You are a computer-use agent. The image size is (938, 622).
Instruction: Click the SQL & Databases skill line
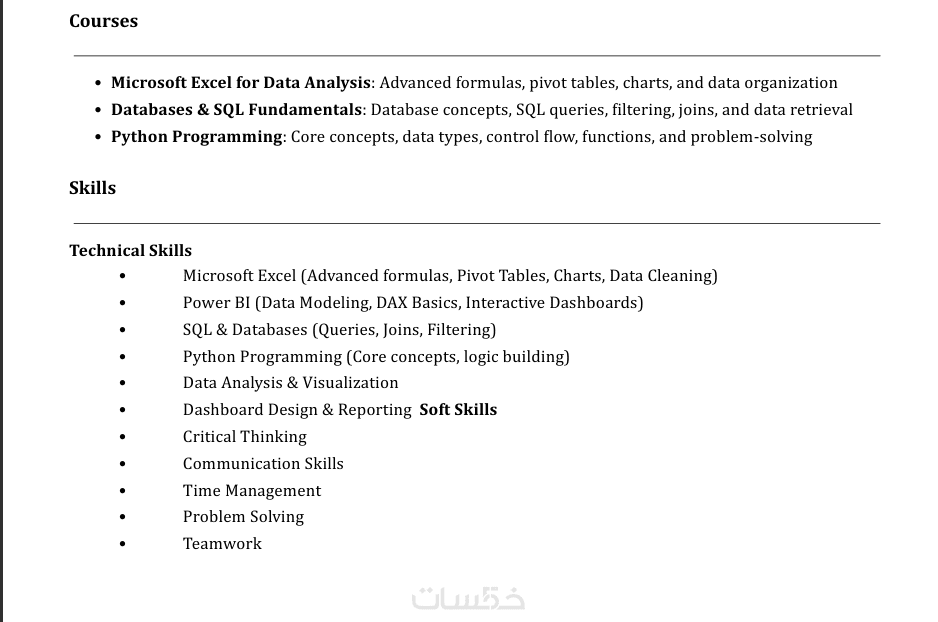coord(339,330)
